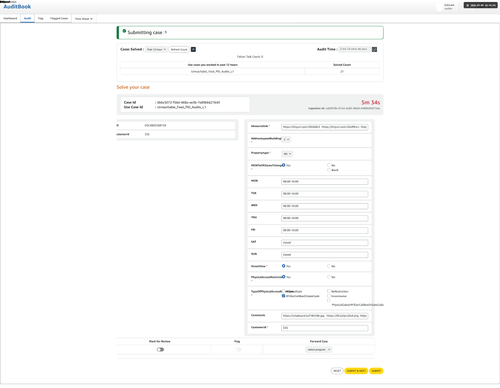Image resolution: width=500 pixels, height=388 pixels.
Task: Select Yes for MON to FRI same timing
Action: pyautogui.click(x=284, y=165)
